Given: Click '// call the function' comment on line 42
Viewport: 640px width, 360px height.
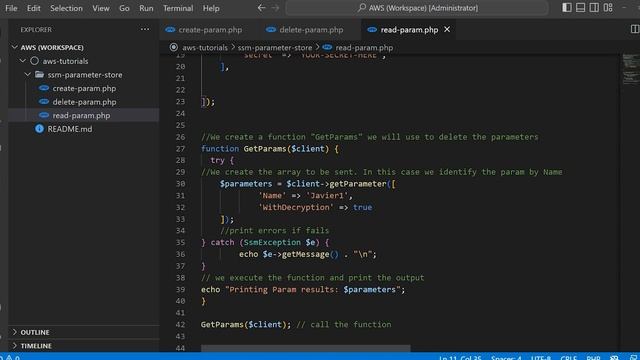Looking at the screenshot, I should pyautogui.click(x=344, y=324).
